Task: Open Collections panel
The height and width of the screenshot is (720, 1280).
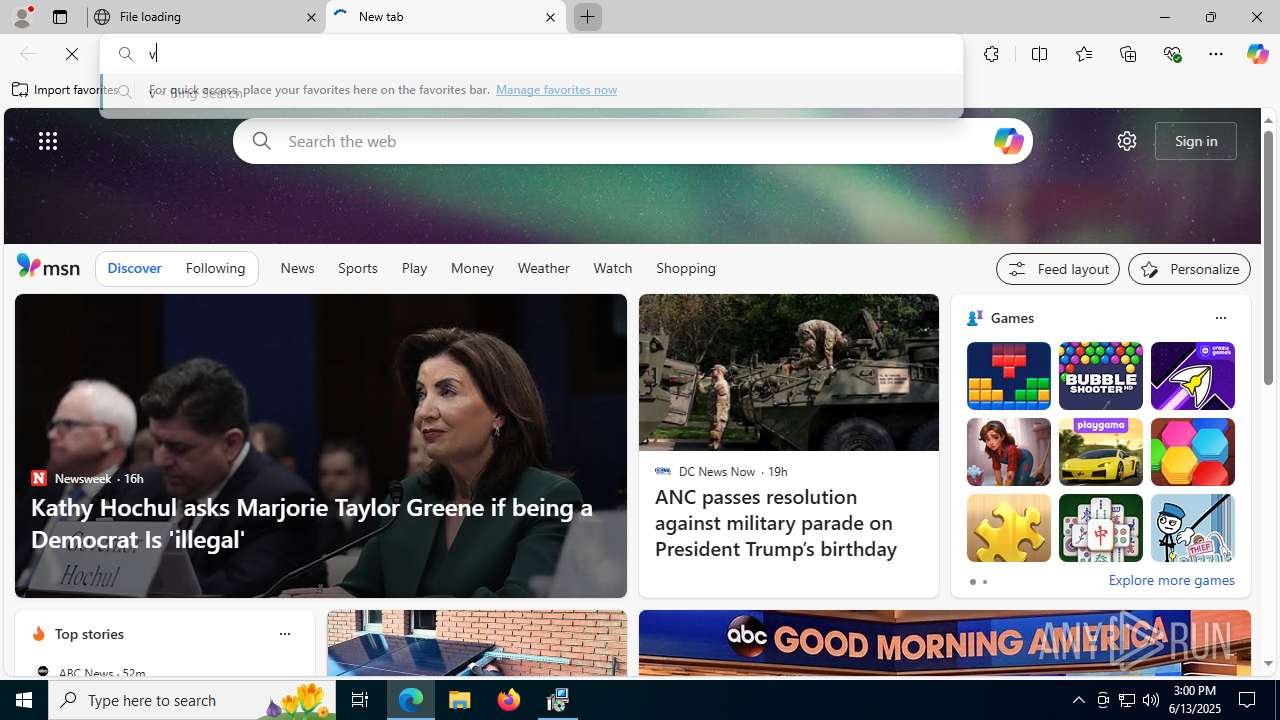Action: click(1128, 54)
